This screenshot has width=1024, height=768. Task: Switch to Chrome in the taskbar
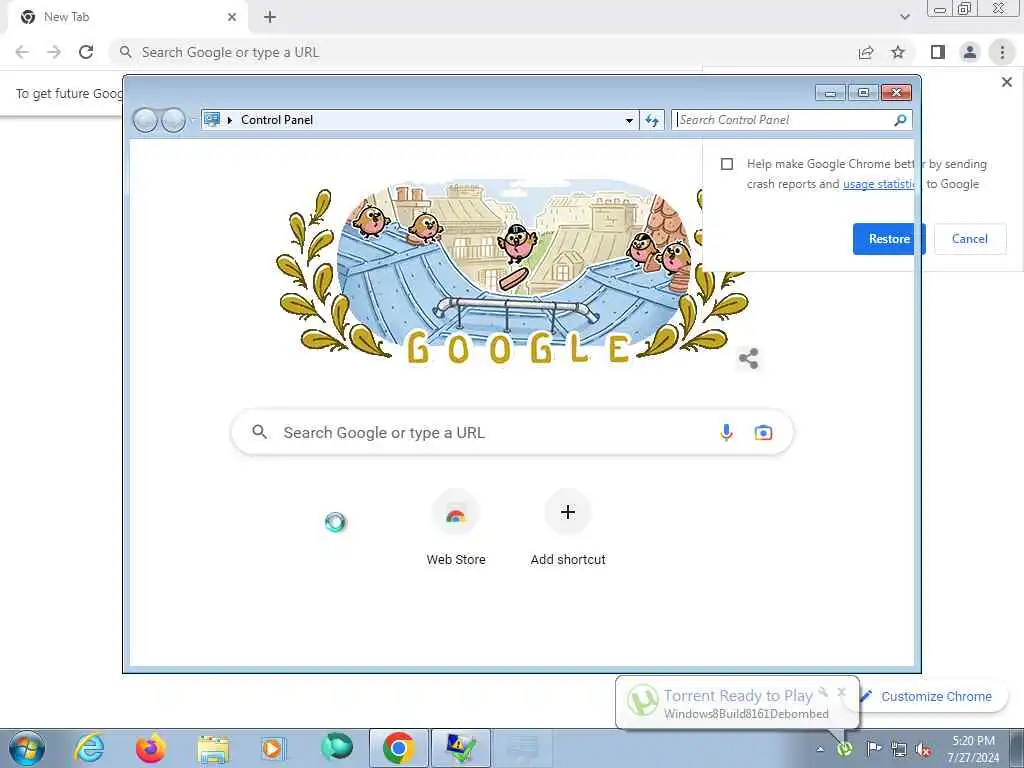tap(398, 748)
